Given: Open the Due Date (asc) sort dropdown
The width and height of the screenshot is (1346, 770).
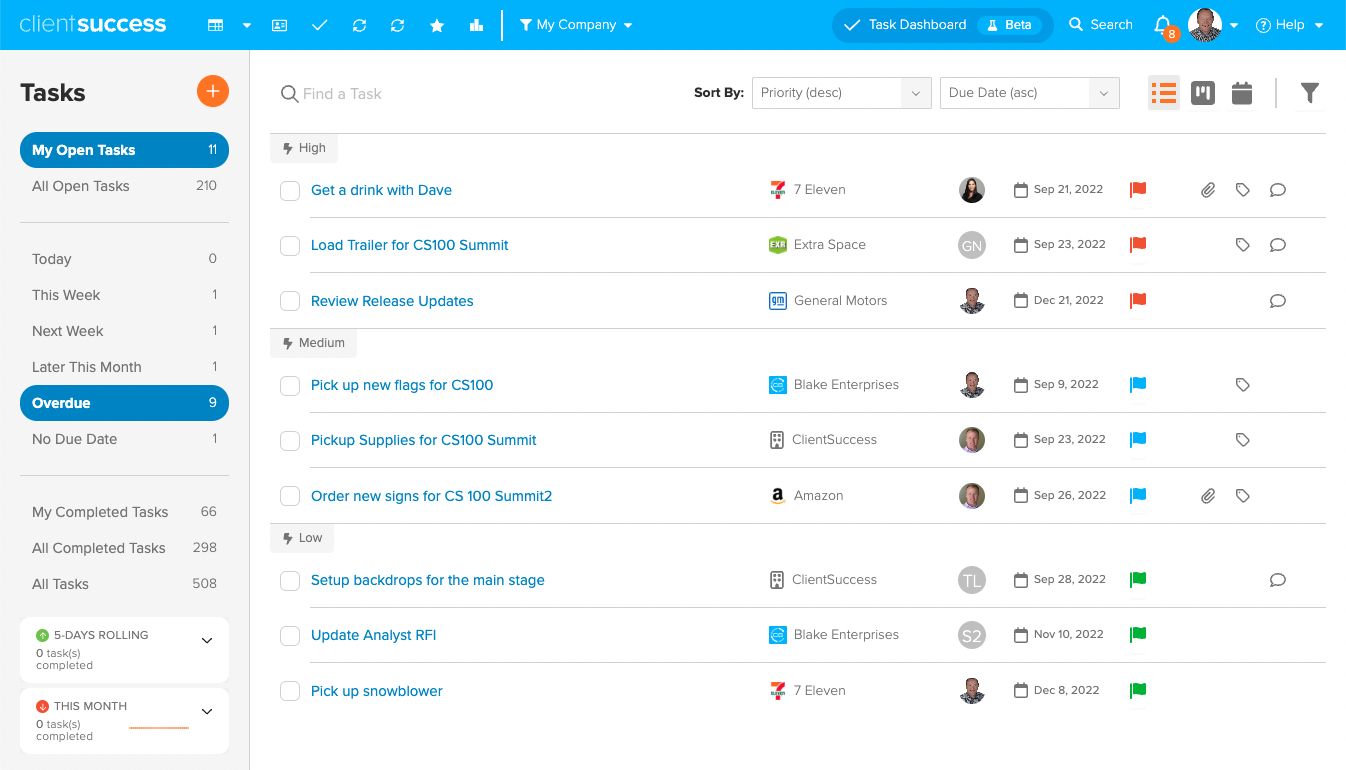Looking at the screenshot, I should pyautogui.click(x=1030, y=93).
